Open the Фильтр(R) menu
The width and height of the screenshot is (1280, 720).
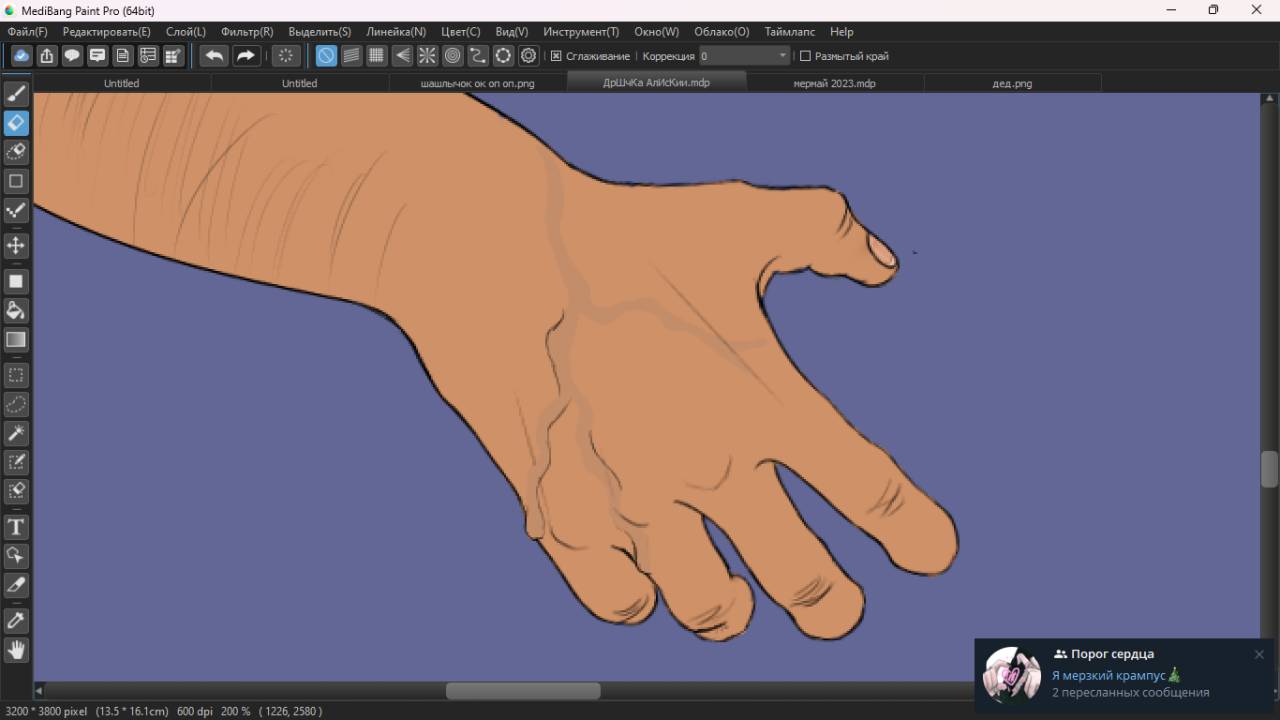pos(247,32)
